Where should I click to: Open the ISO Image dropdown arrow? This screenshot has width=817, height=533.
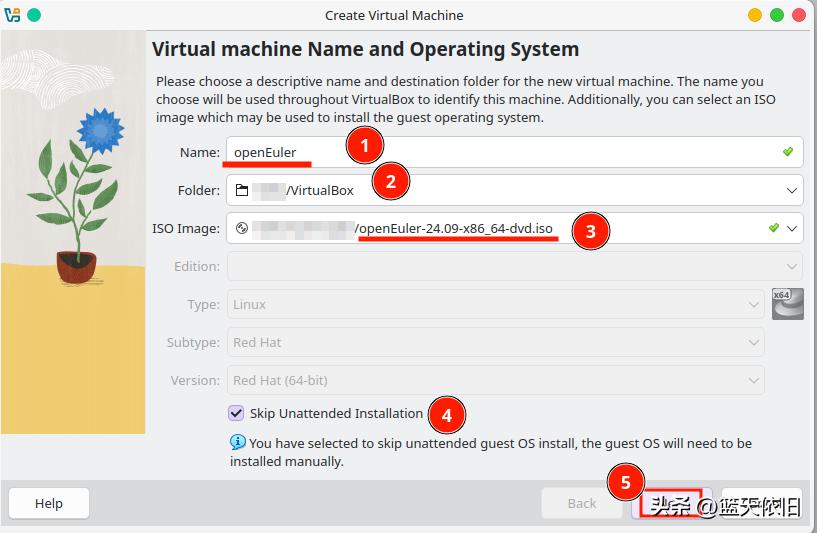pos(792,228)
